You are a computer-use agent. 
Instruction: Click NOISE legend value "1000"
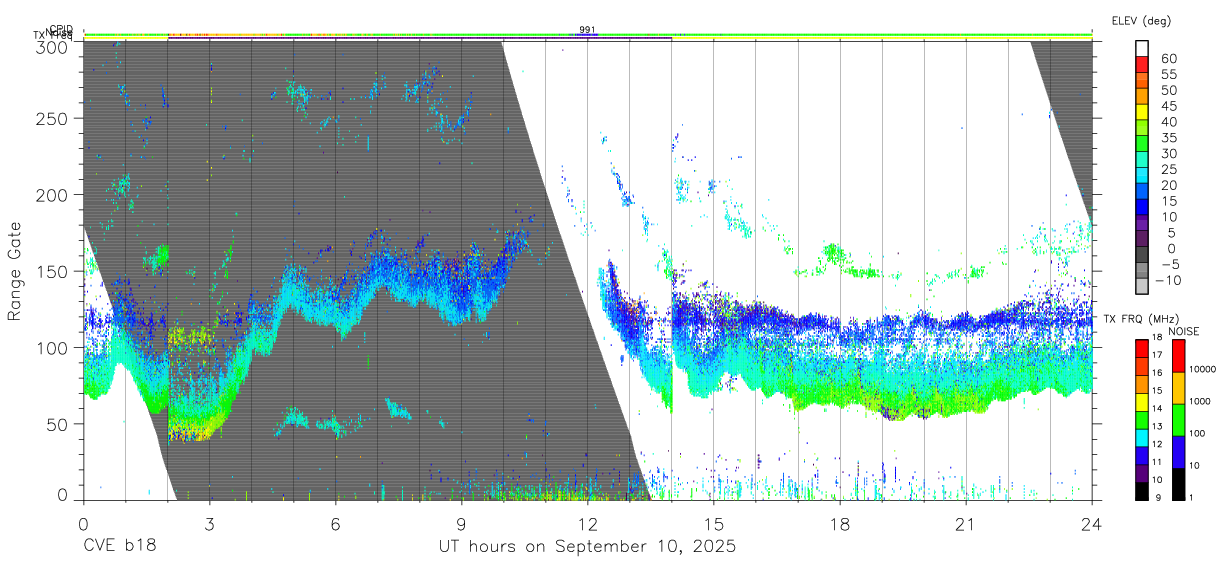click(1199, 401)
